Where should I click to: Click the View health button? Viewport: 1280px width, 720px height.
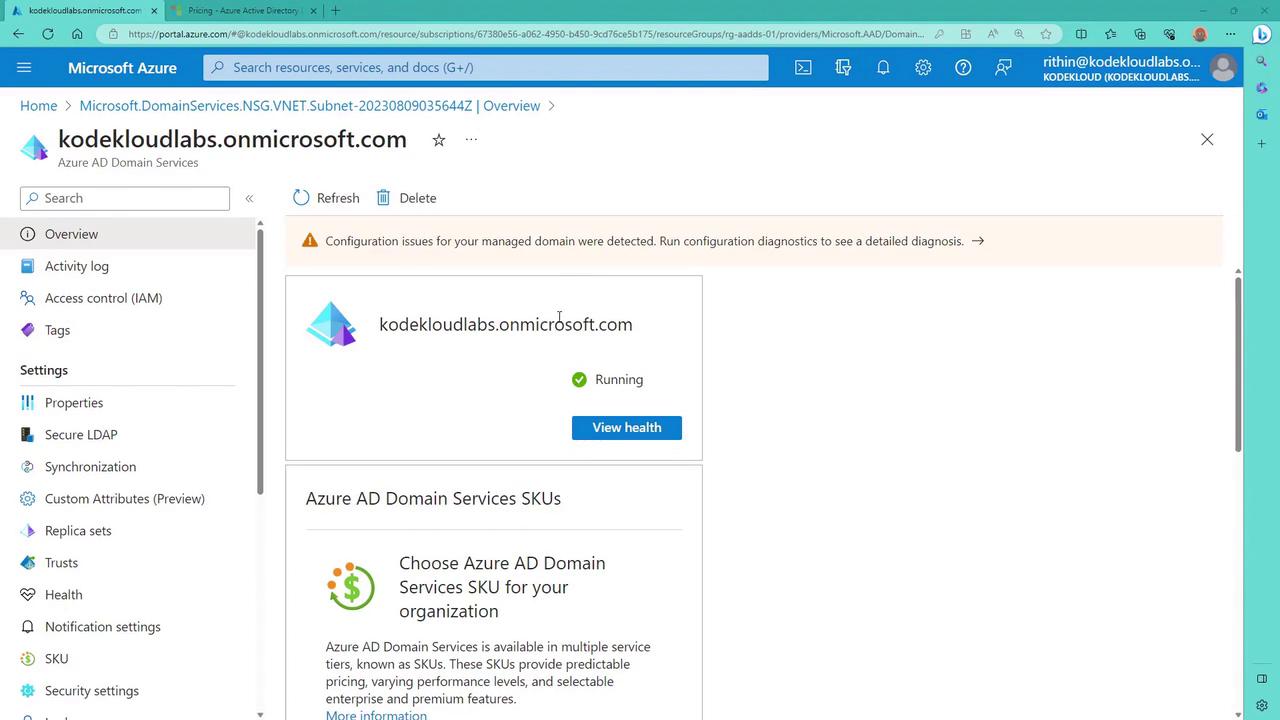click(627, 427)
